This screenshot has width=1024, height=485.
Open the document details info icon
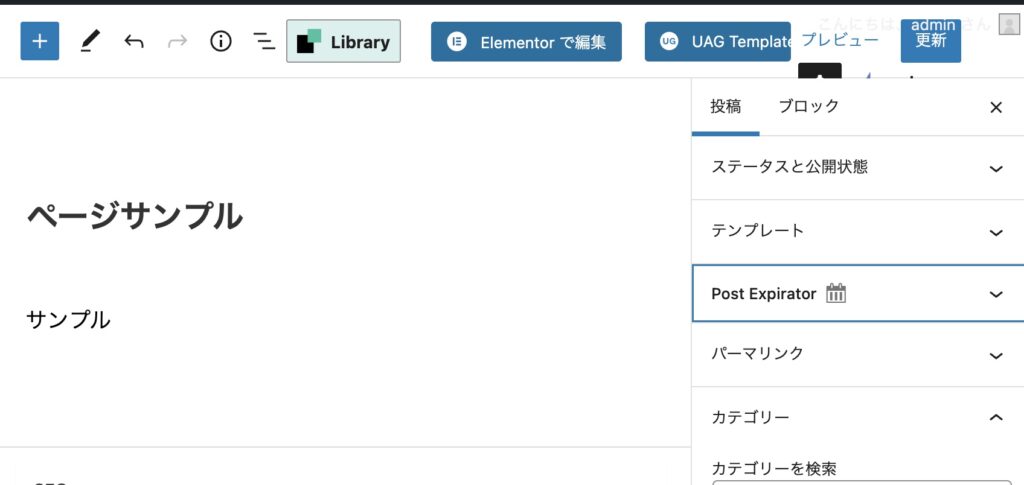pos(220,41)
